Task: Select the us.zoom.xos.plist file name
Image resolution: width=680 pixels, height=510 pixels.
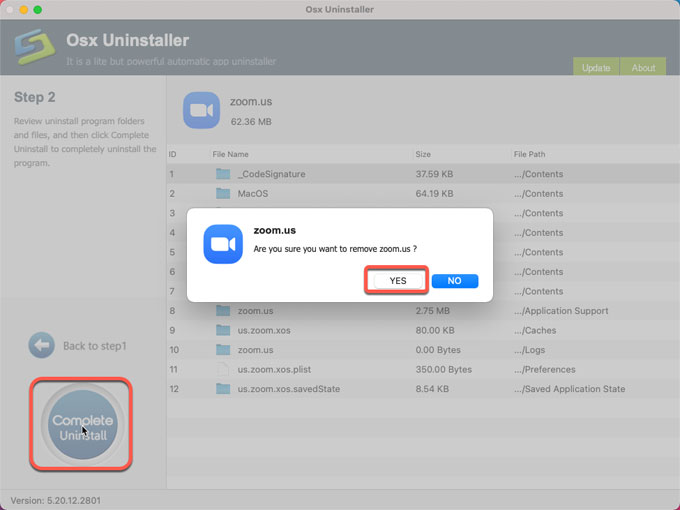Action: pos(274,369)
